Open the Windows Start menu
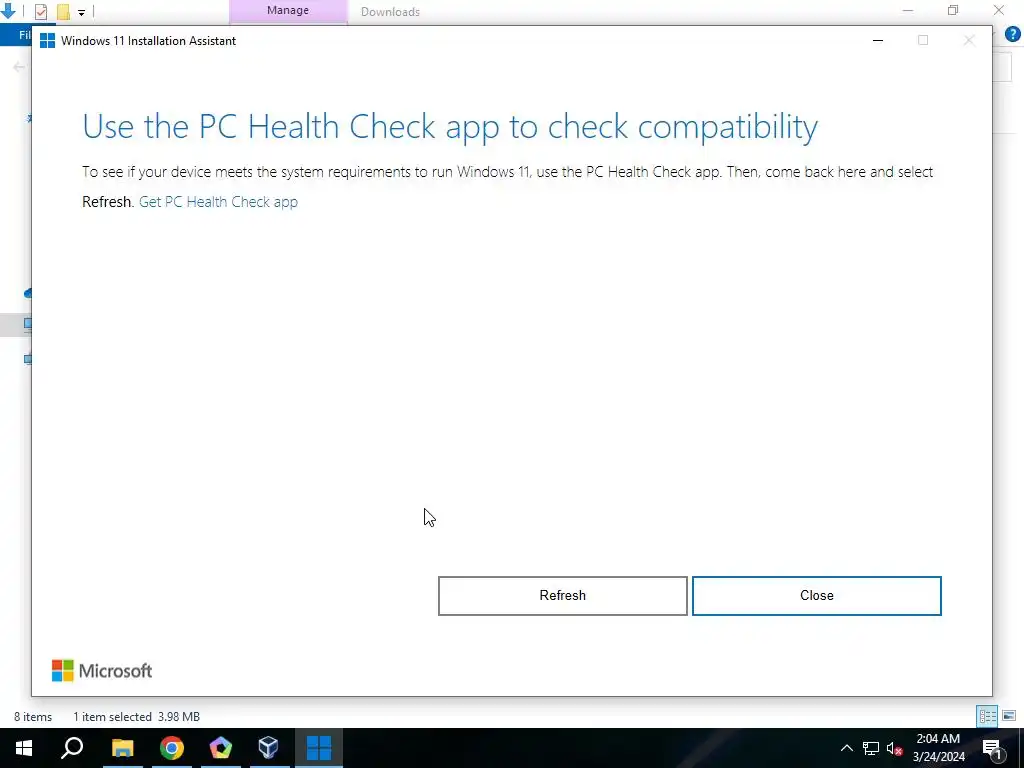The image size is (1024, 768). 24,748
